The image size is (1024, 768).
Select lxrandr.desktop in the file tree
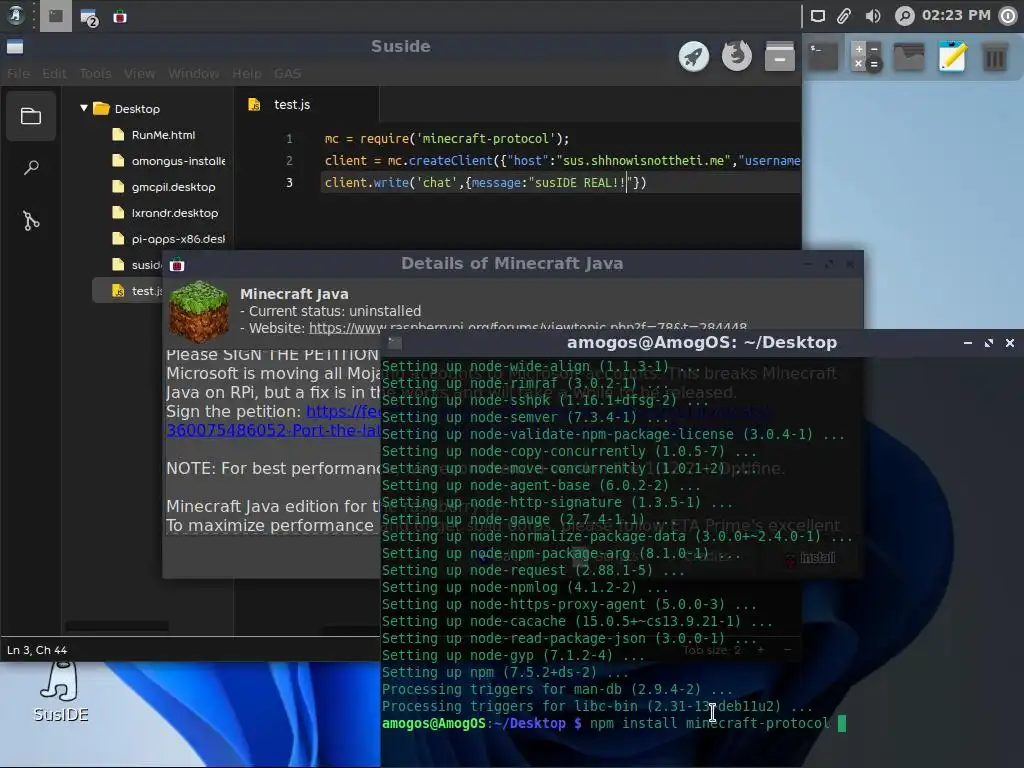point(163,213)
